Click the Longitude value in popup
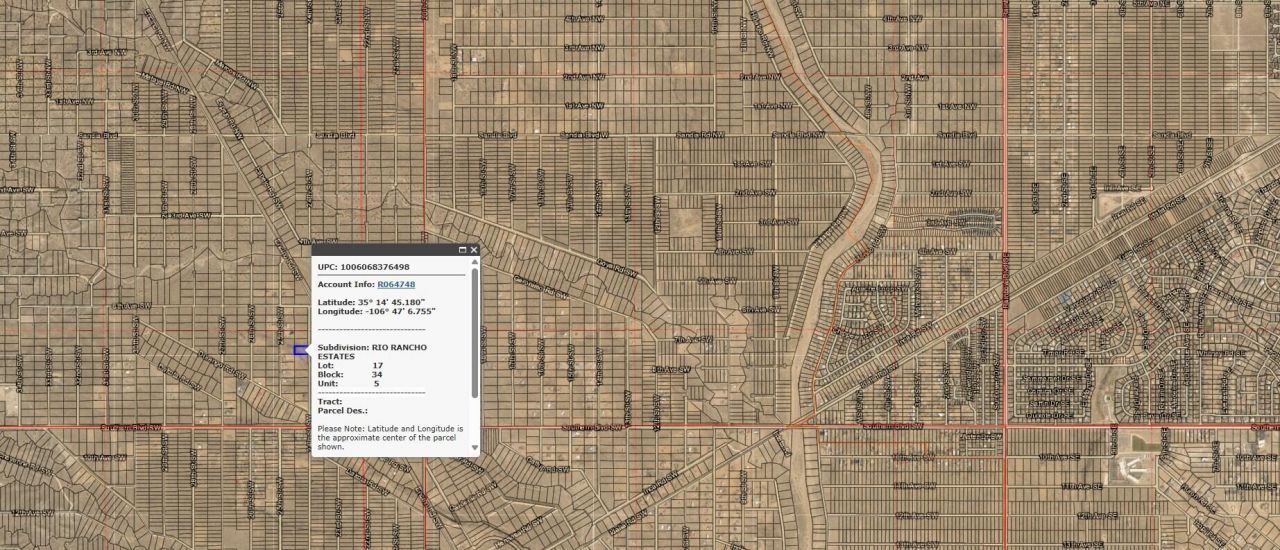The image size is (1280, 550). [400, 311]
